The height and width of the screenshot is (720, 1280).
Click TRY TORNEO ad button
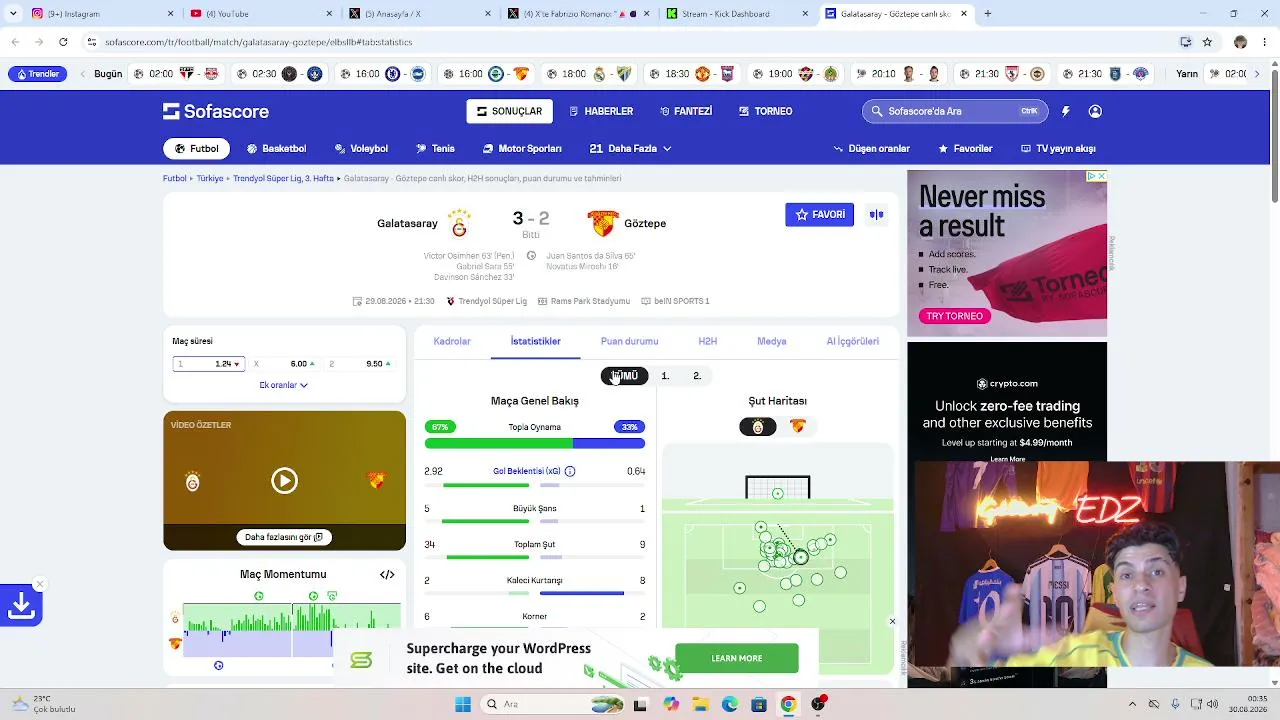[954, 316]
